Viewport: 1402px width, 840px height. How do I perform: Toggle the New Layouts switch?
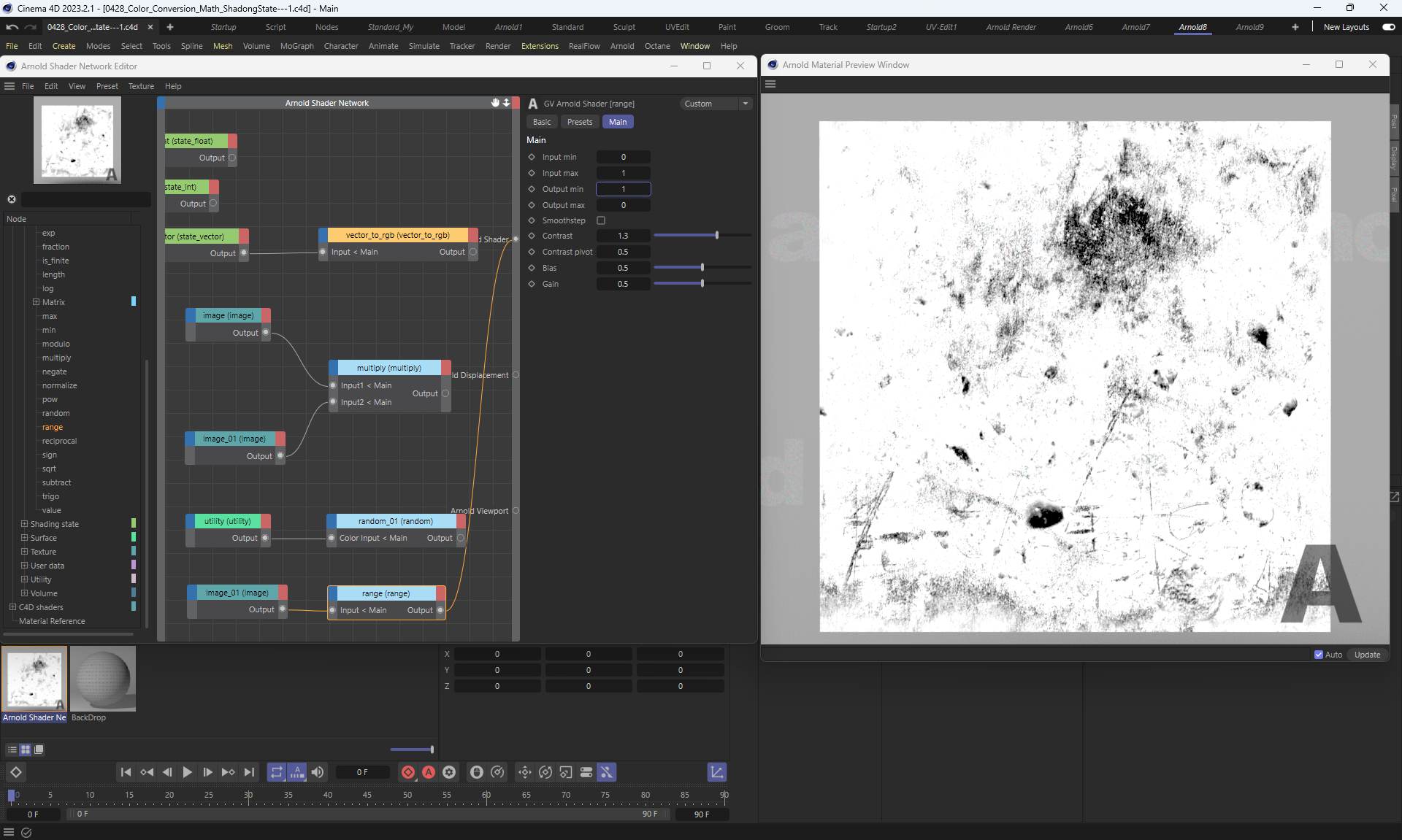[1388, 27]
